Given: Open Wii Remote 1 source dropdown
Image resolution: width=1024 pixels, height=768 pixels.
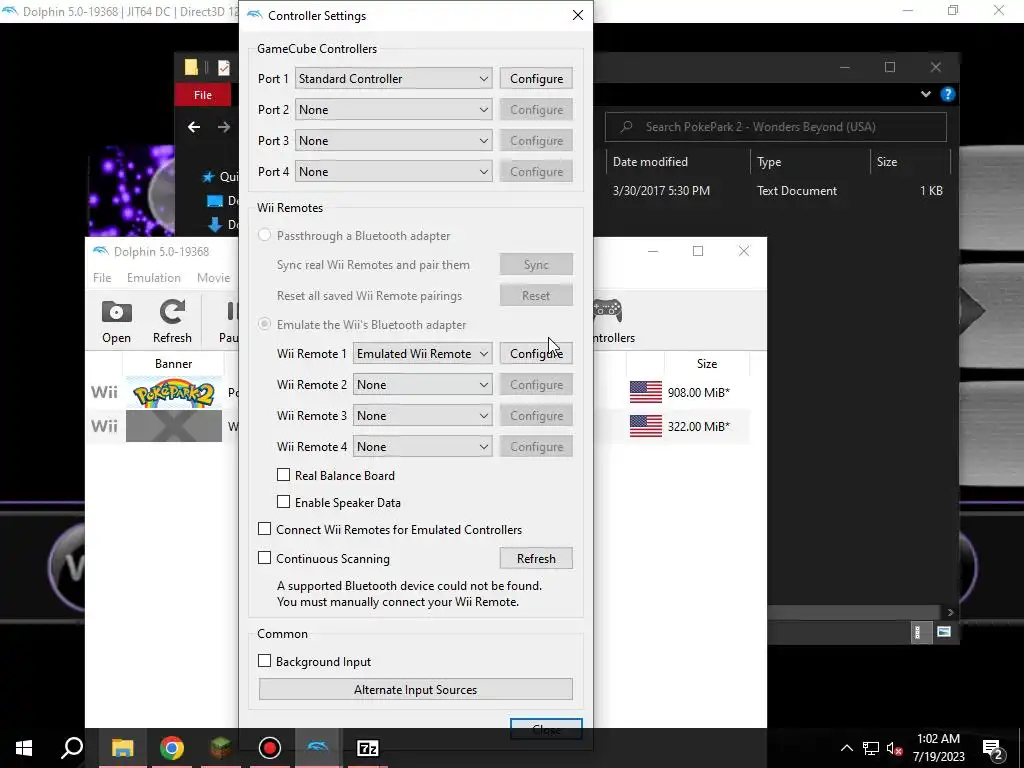Looking at the screenshot, I should (423, 353).
